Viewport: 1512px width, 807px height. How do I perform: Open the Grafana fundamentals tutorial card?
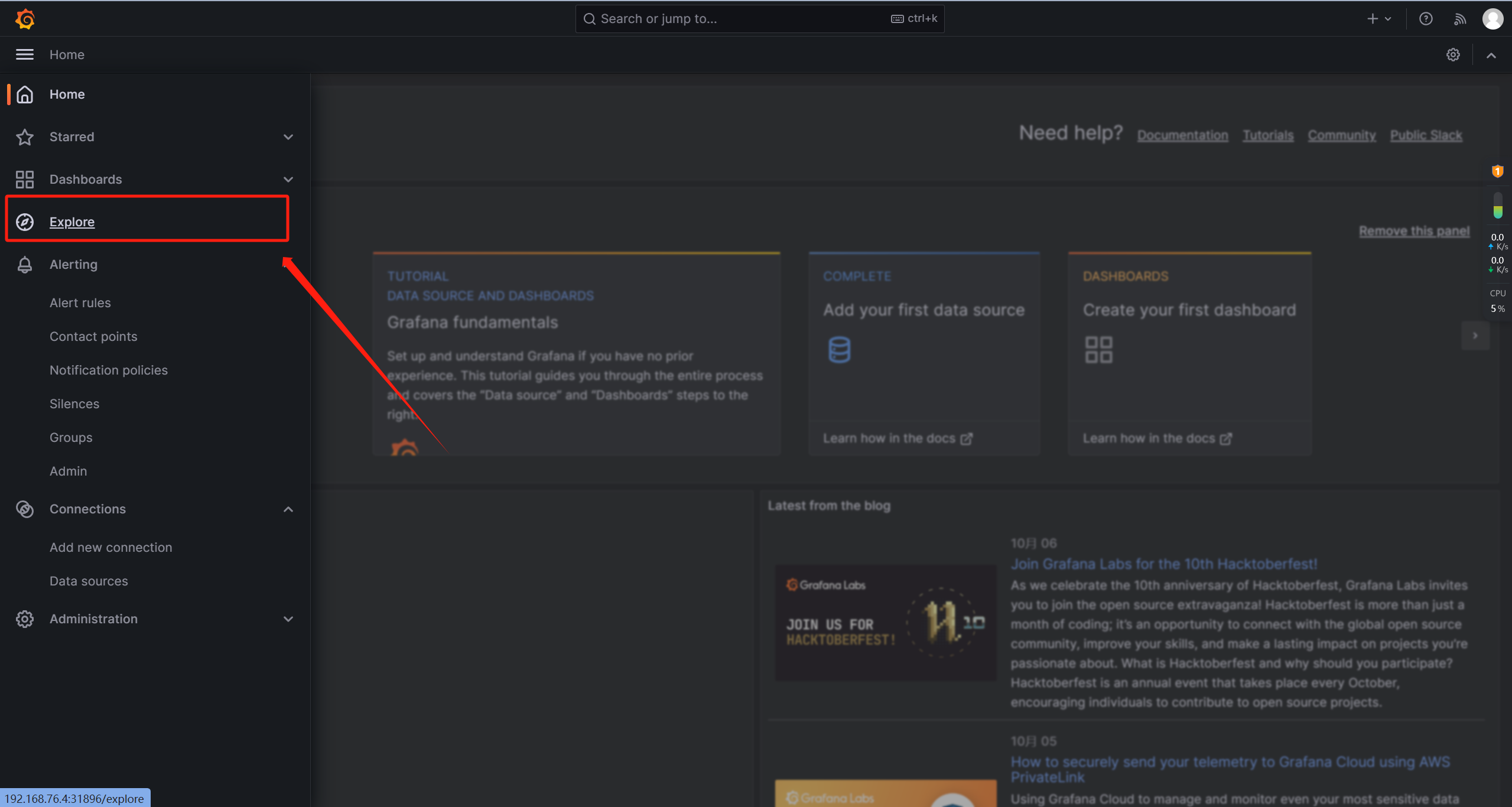(x=576, y=354)
